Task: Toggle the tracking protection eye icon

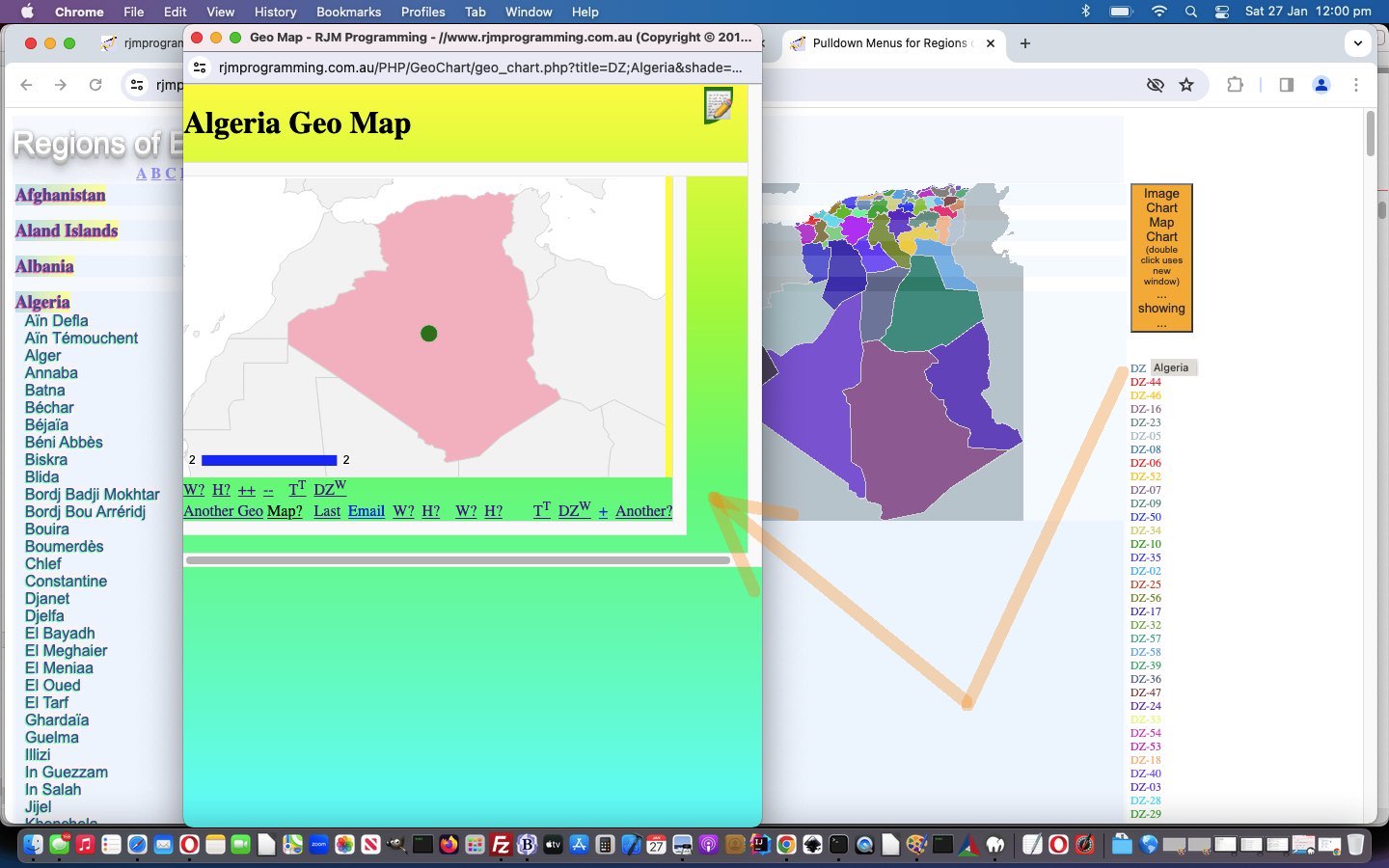Action: 1155,85
